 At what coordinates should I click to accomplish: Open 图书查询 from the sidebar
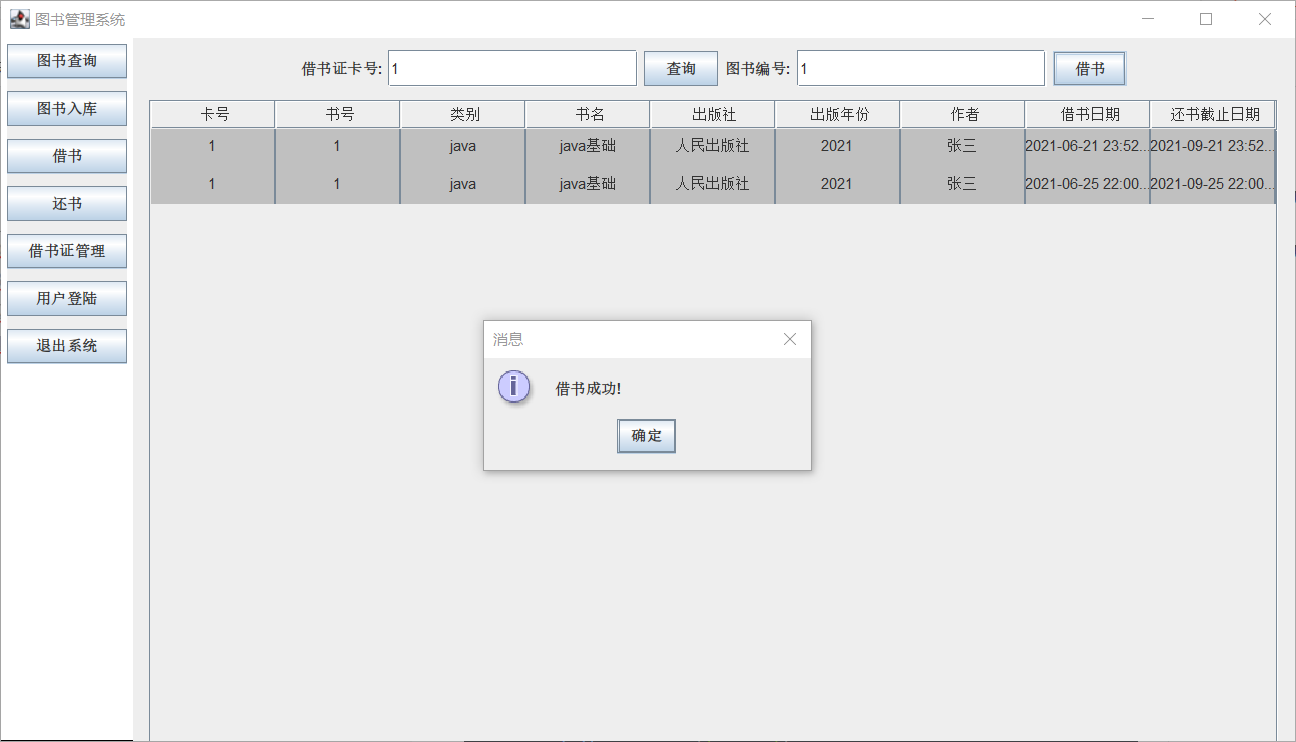point(66,61)
